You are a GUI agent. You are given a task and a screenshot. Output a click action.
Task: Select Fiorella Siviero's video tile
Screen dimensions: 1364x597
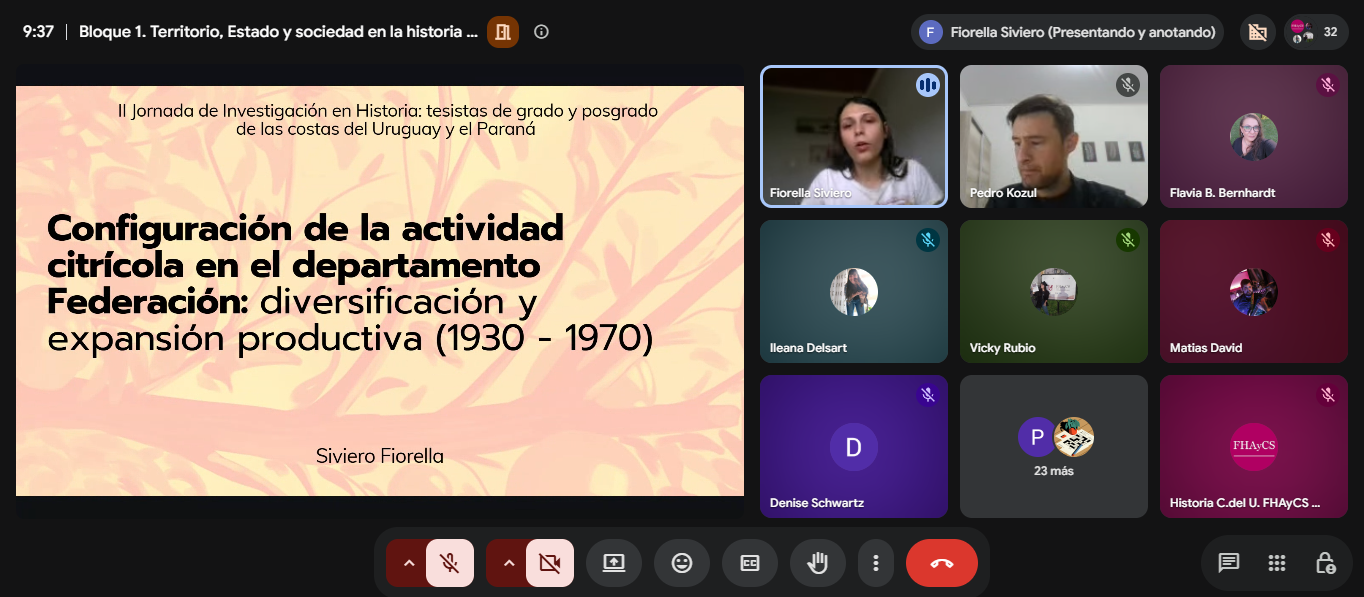click(x=854, y=137)
